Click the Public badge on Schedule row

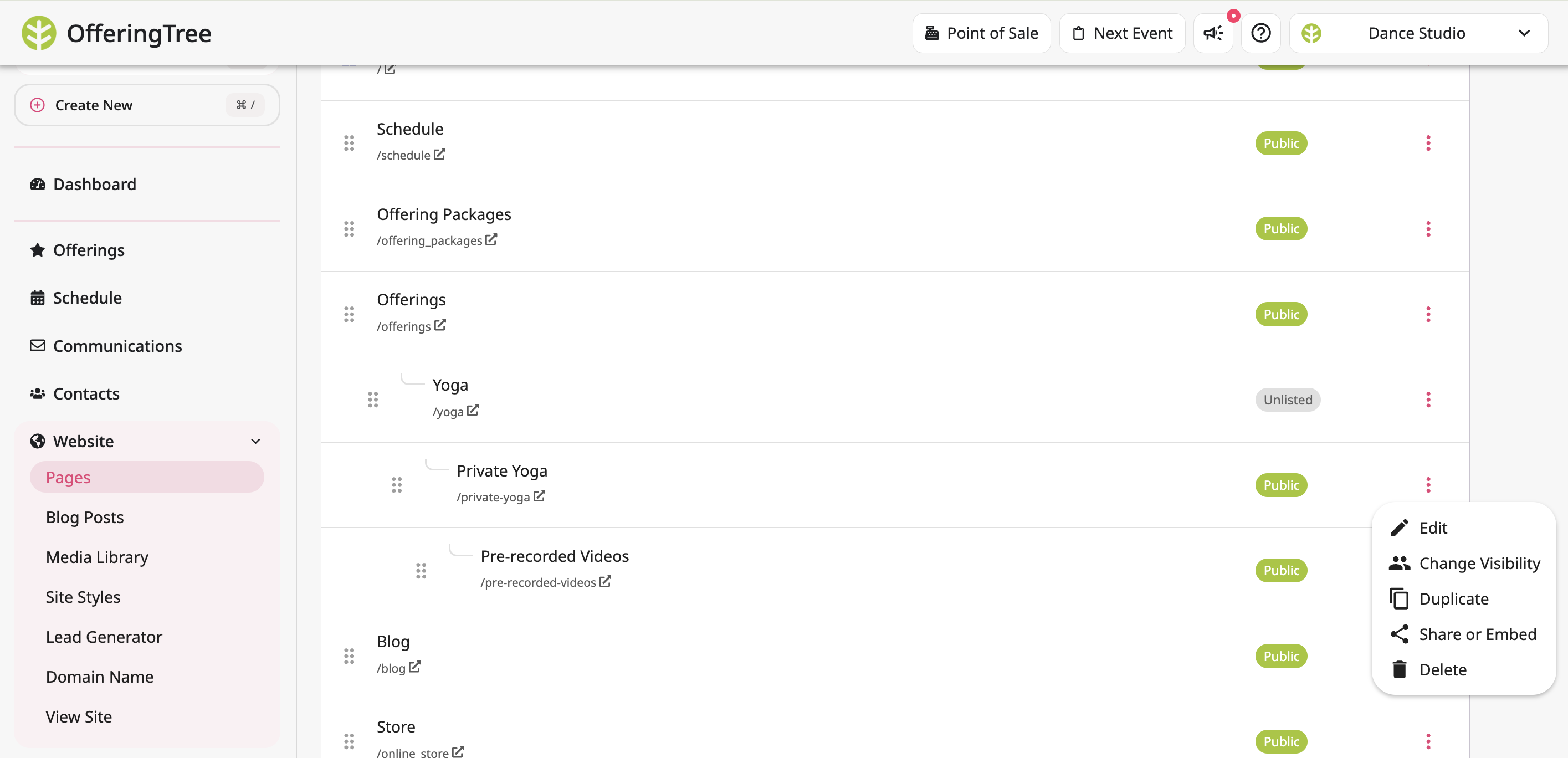click(1282, 143)
